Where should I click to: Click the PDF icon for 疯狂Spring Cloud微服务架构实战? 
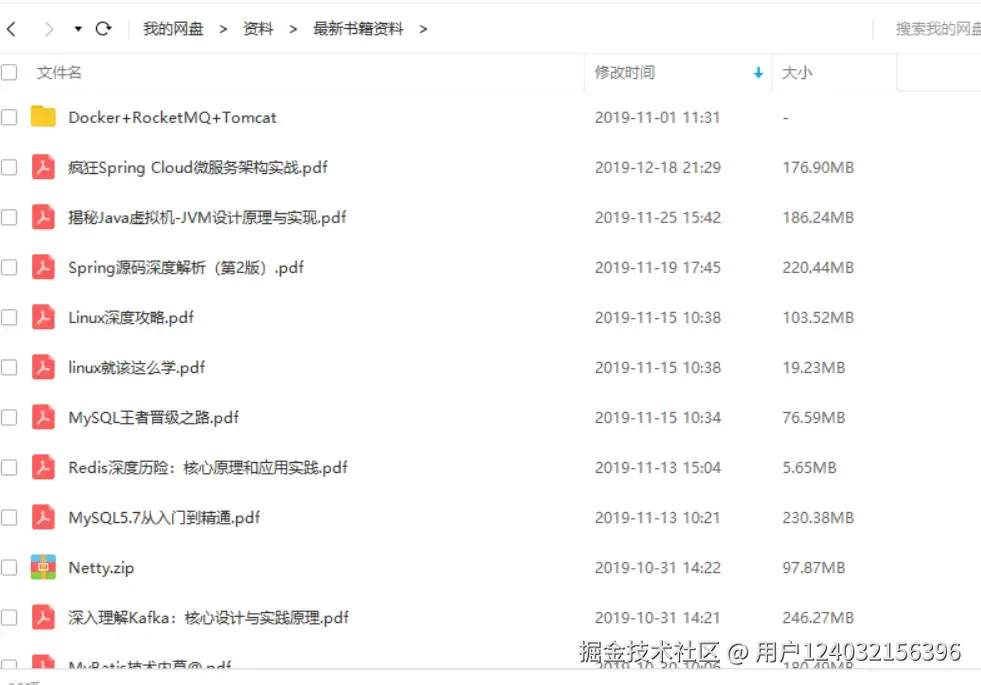(x=44, y=167)
